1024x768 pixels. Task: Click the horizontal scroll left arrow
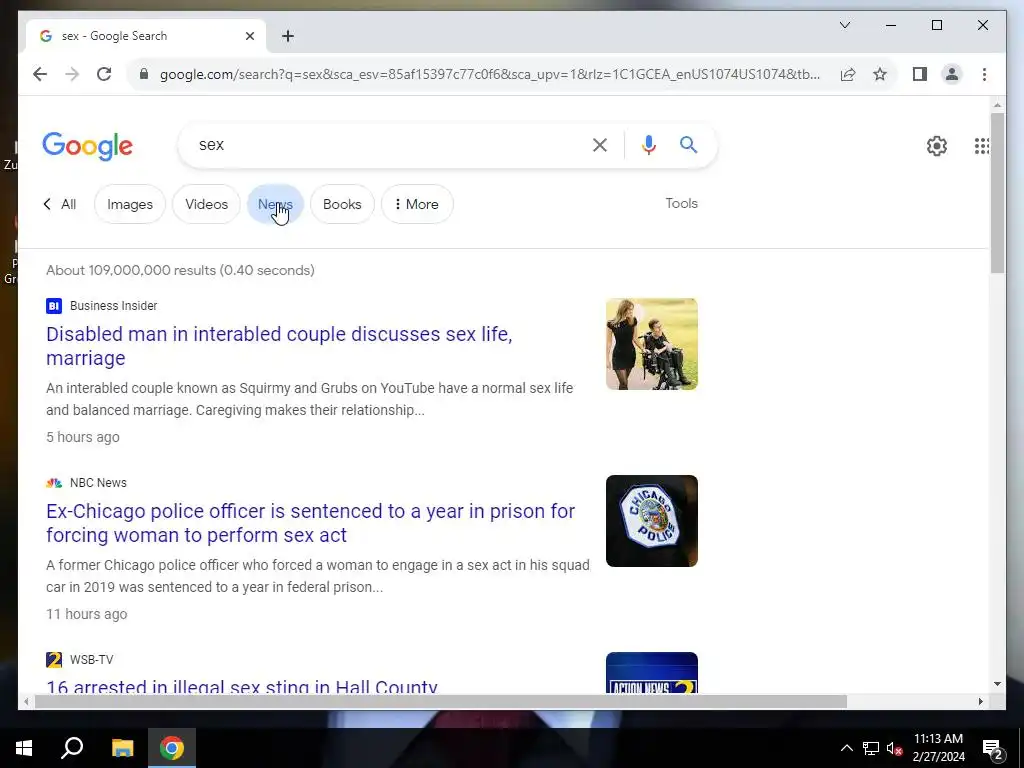coord(26,701)
